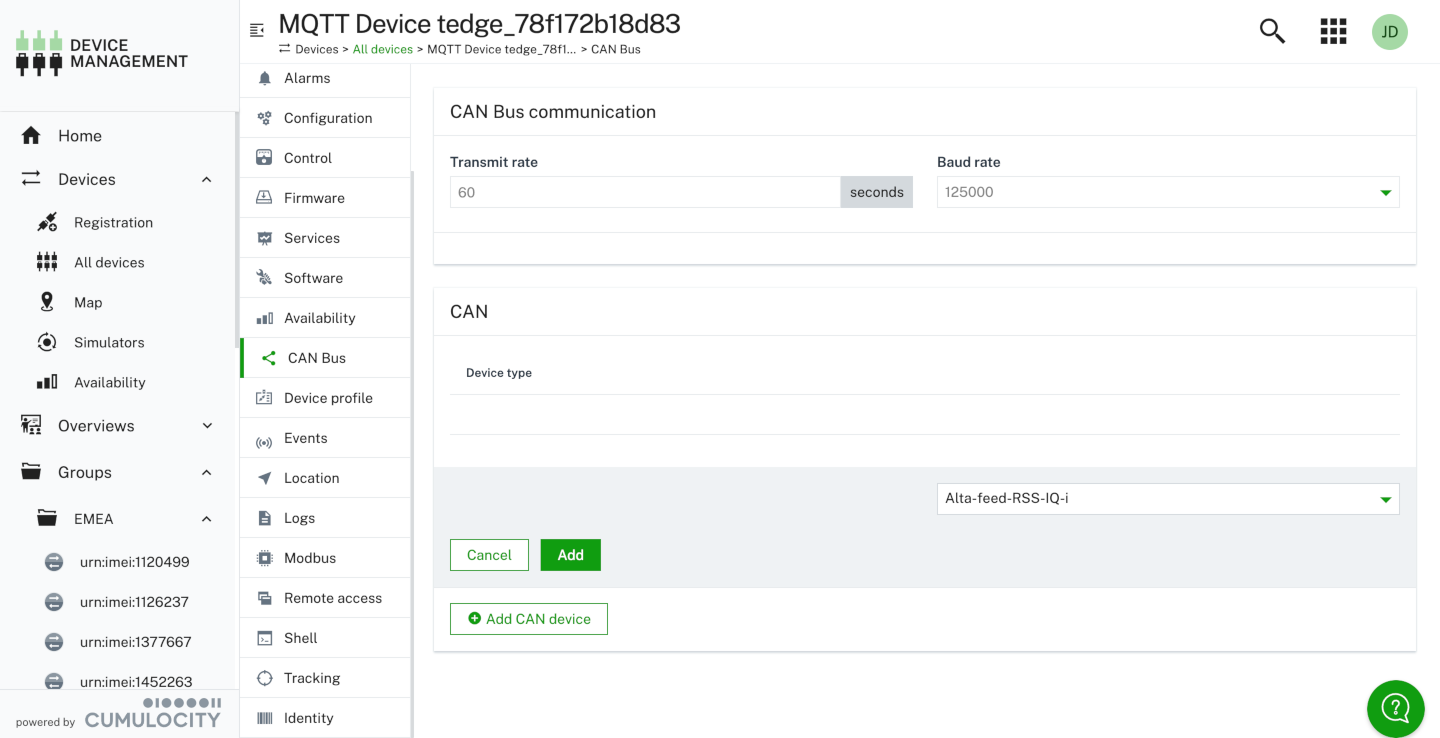
Task: Follow the All devices breadcrumb link
Action: [383, 49]
